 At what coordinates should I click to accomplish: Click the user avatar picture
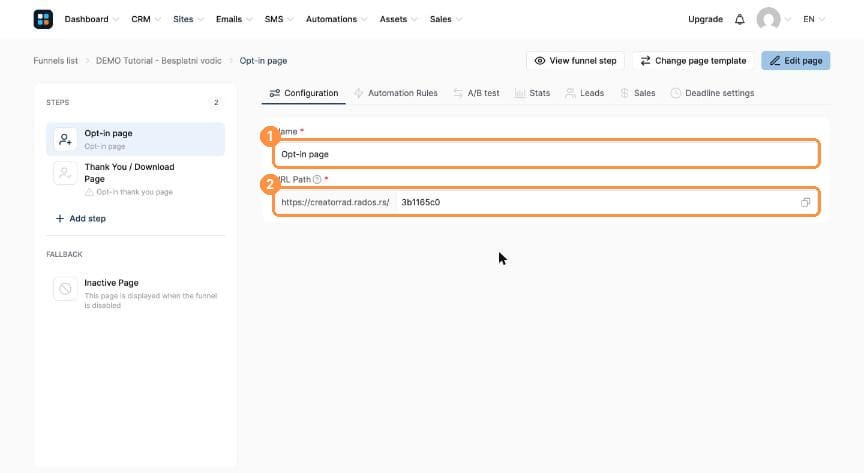tap(768, 19)
